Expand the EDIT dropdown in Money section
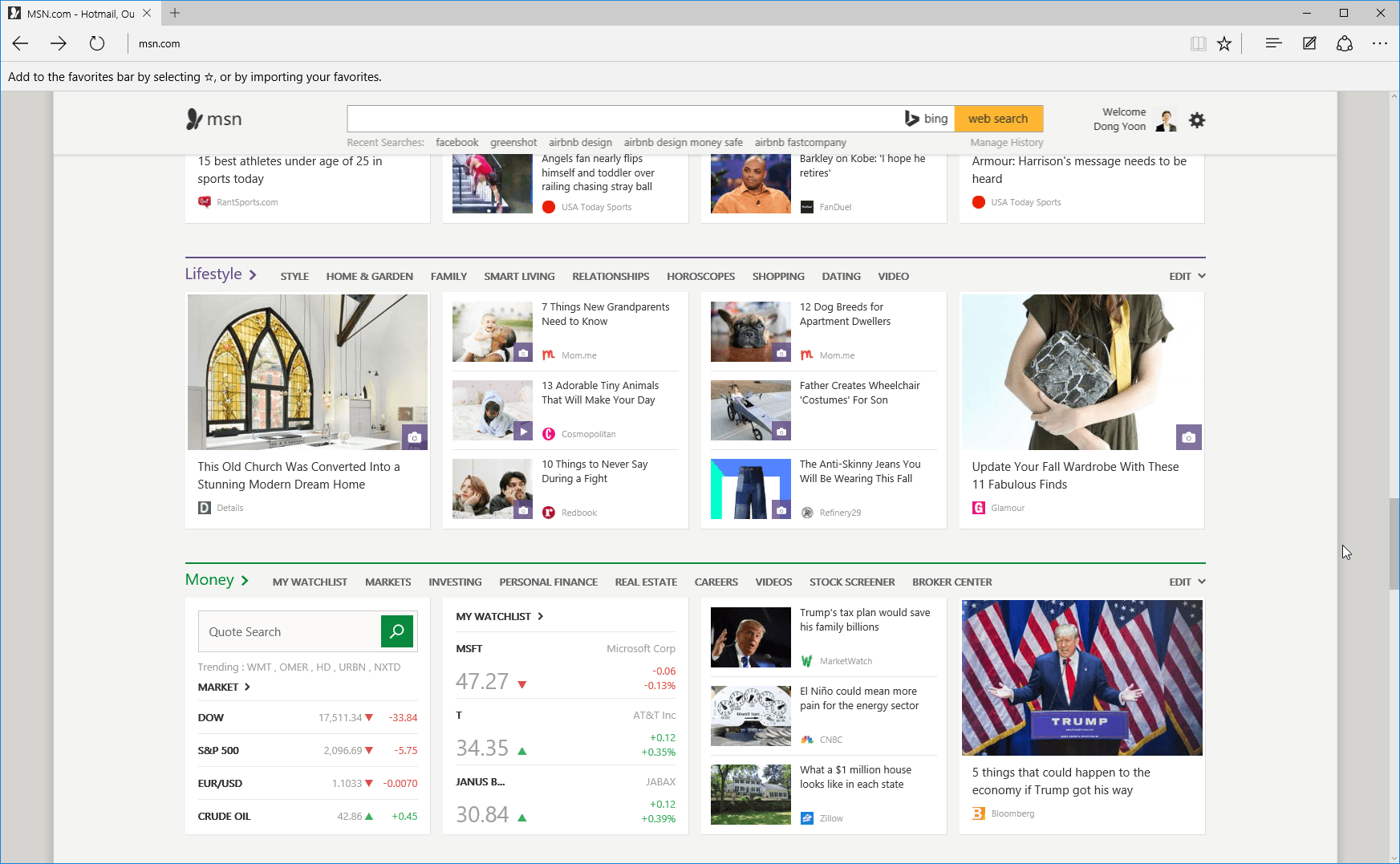The width and height of the screenshot is (1400, 864). pos(1187,582)
